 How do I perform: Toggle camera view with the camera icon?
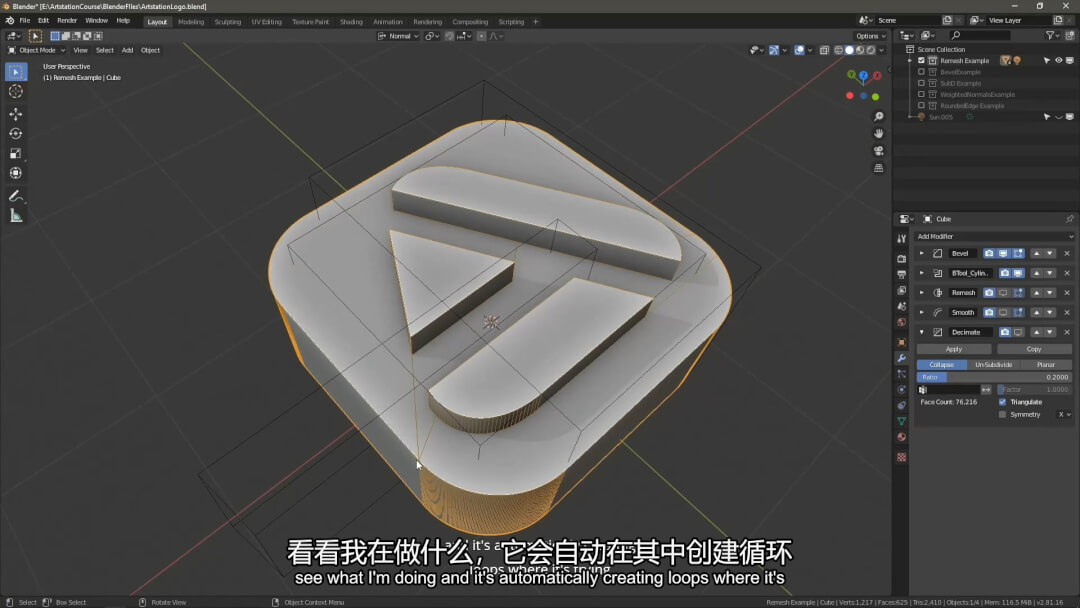point(878,151)
